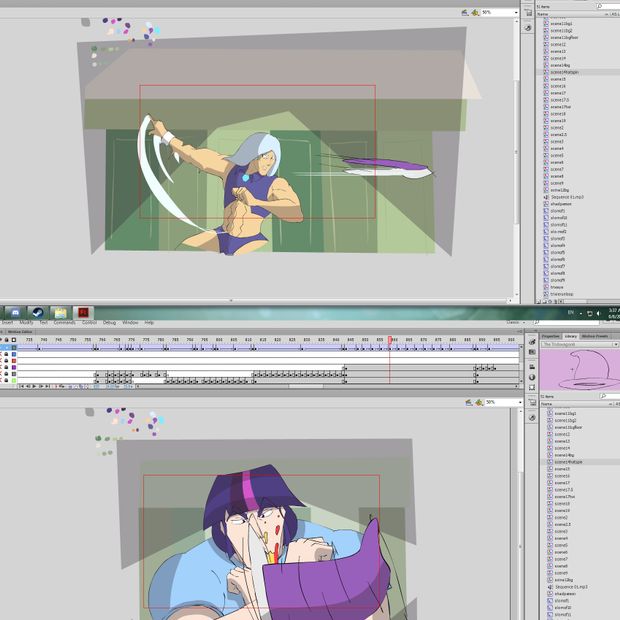Click lower window library search field
620x620 pixels.
(609, 396)
